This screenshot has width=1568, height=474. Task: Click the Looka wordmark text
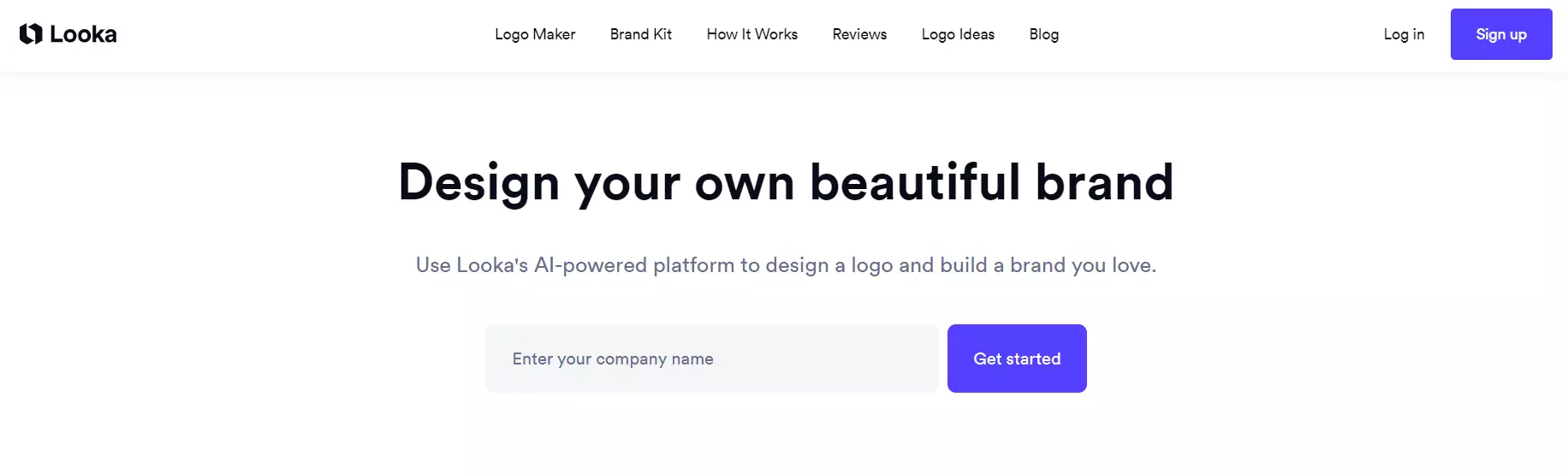(x=83, y=34)
